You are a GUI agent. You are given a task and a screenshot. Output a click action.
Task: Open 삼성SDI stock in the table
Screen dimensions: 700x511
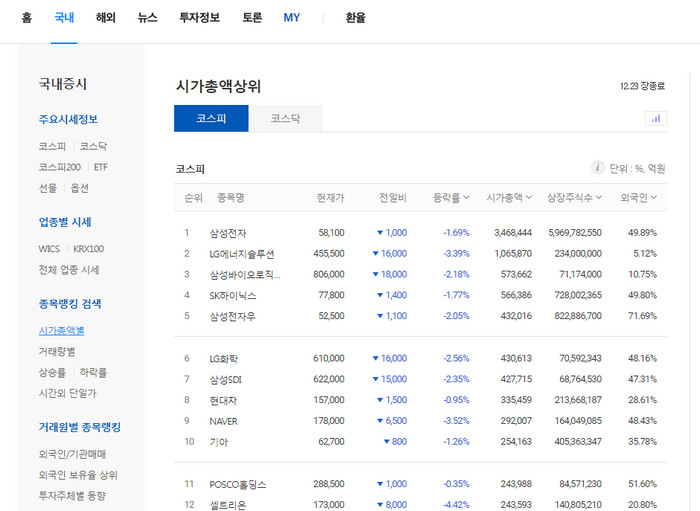coord(225,380)
